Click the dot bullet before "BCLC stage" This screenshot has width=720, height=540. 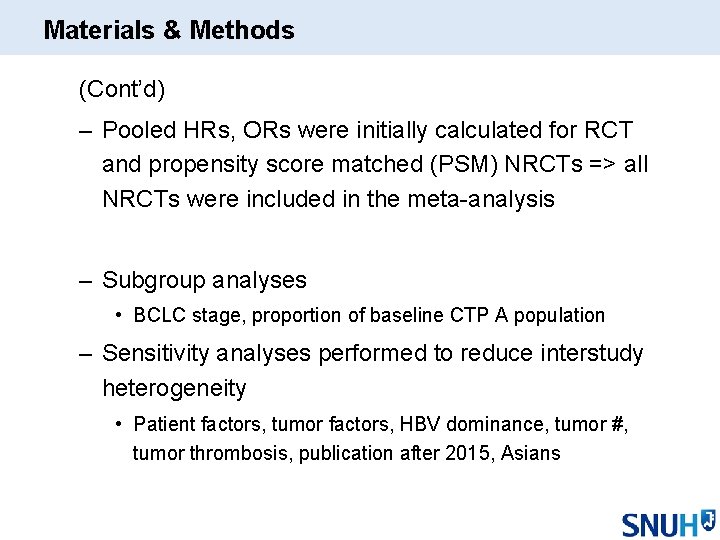coord(119,316)
